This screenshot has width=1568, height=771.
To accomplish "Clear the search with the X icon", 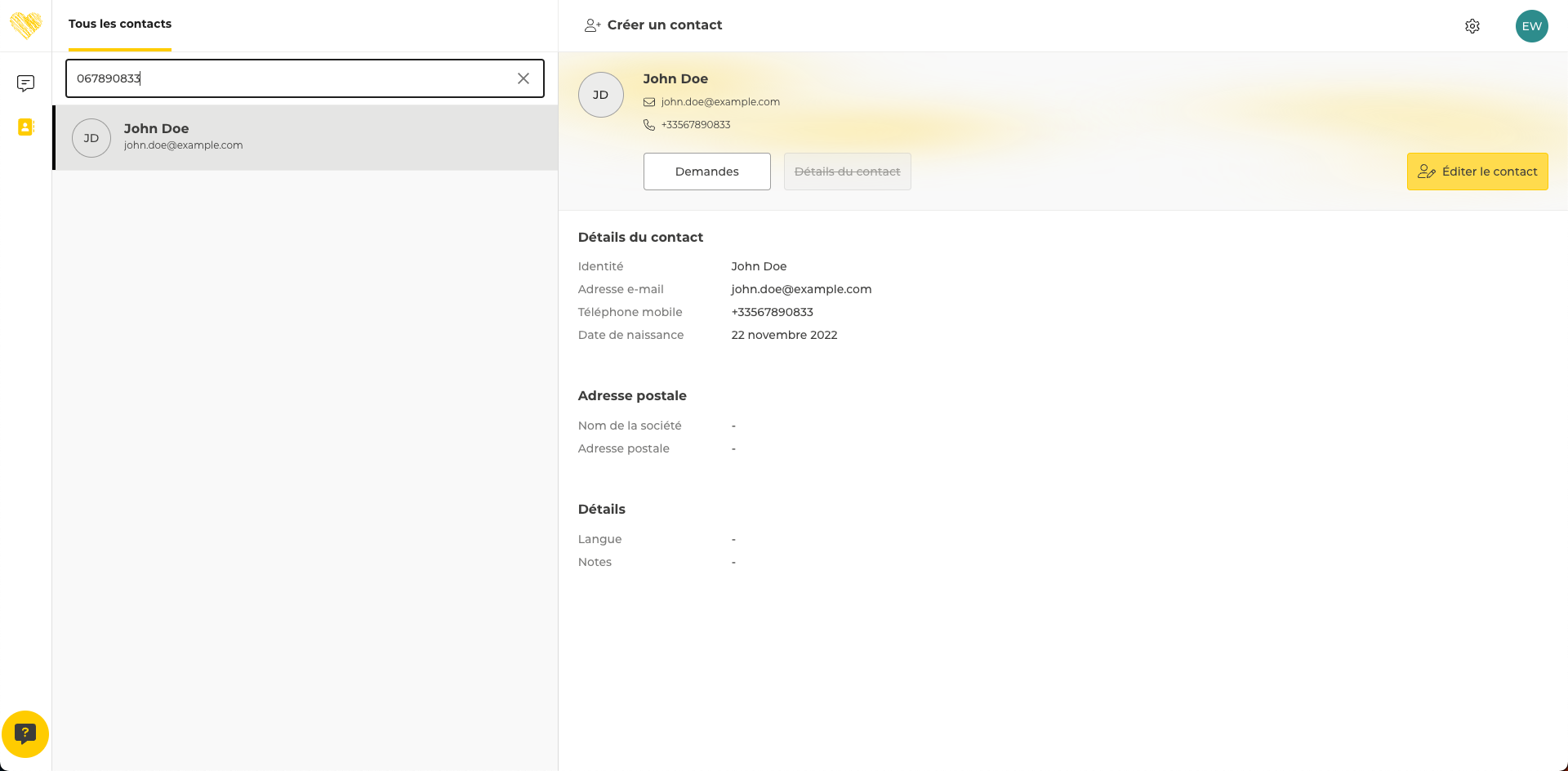I will [x=523, y=78].
